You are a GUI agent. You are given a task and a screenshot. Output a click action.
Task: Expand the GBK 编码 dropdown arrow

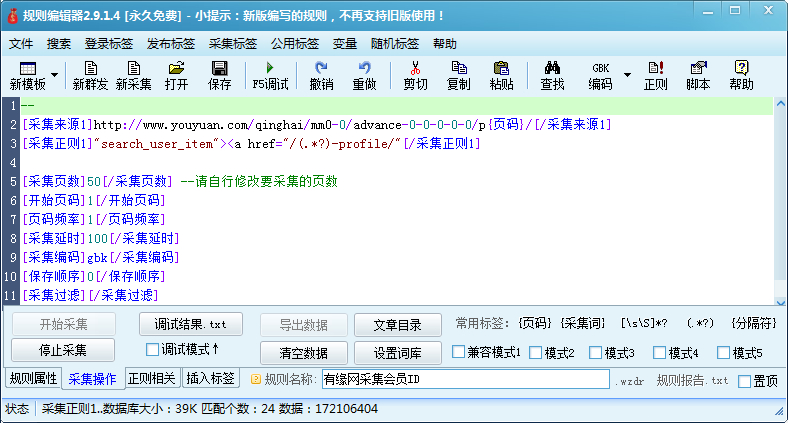pos(627,75)
